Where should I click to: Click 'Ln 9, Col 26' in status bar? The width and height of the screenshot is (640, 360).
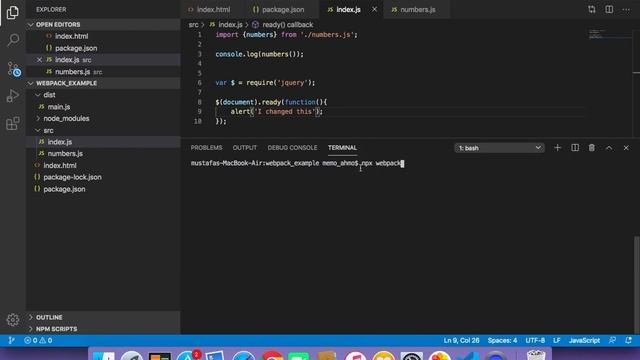(x=461, y=340)
